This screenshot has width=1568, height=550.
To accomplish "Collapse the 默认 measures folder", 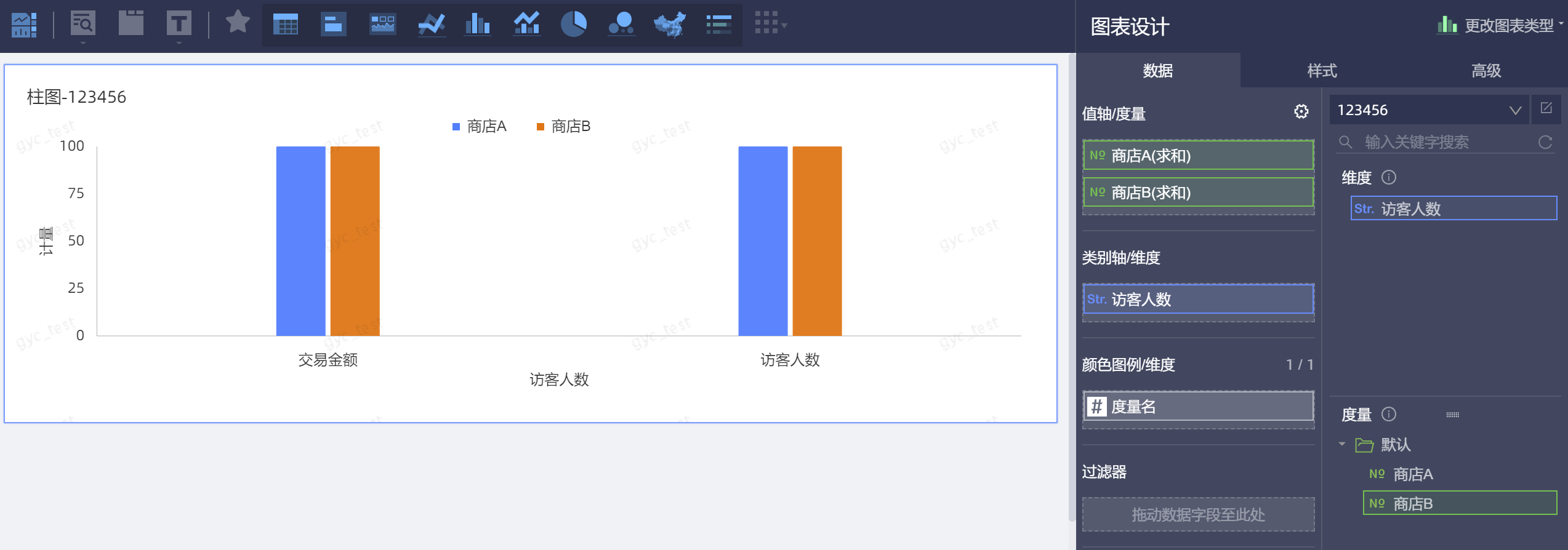I will click(1342, 444).
